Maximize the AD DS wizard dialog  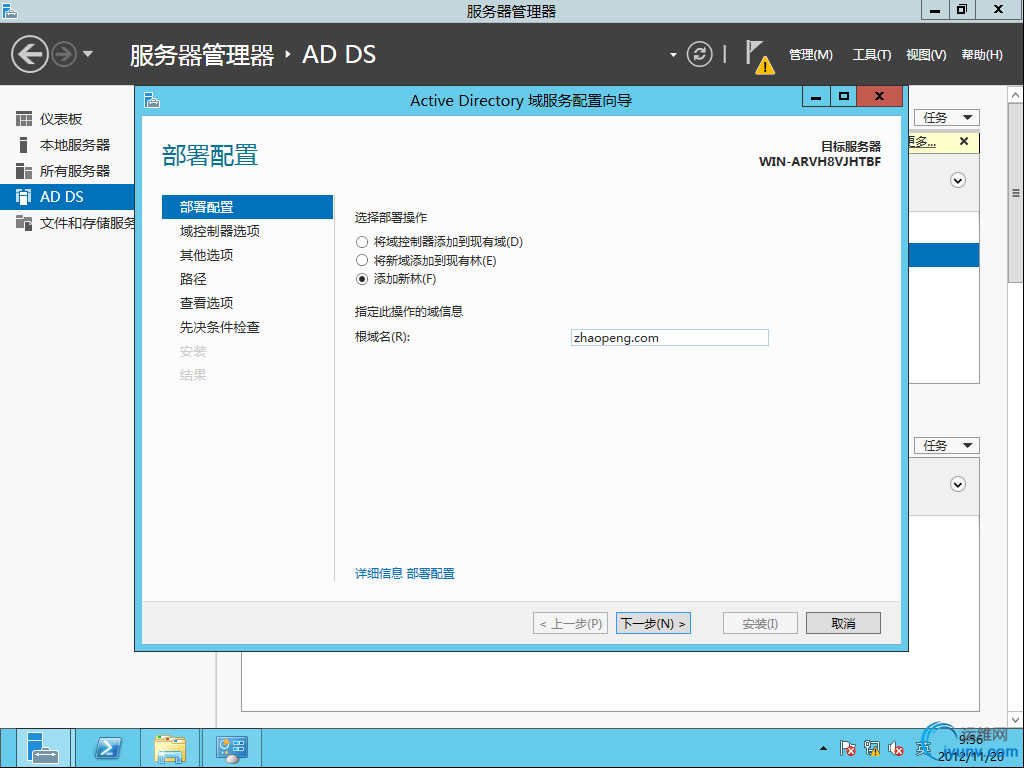point(844,97)
